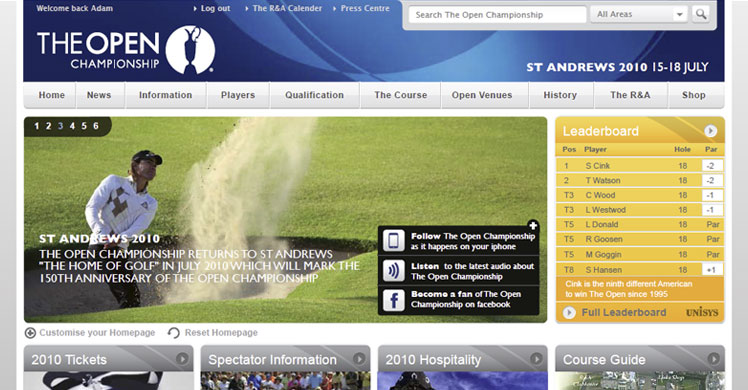Open the 2010 Tickets panel heading
Viewport: 748px width, 390px height.
[x=69, y=360]
